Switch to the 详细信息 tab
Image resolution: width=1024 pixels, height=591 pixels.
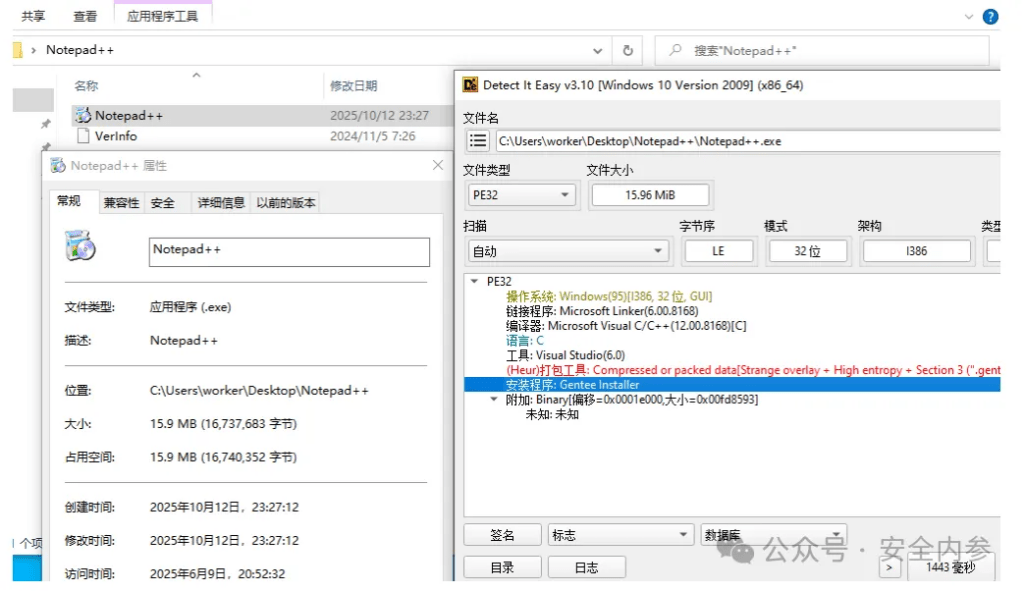click(220, 203)
